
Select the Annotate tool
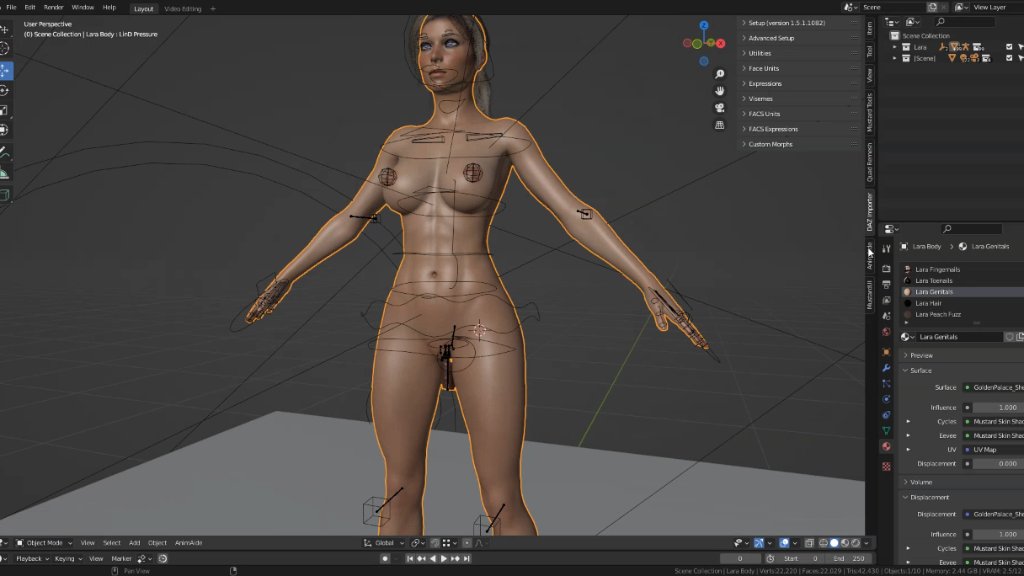coord(4,153)
